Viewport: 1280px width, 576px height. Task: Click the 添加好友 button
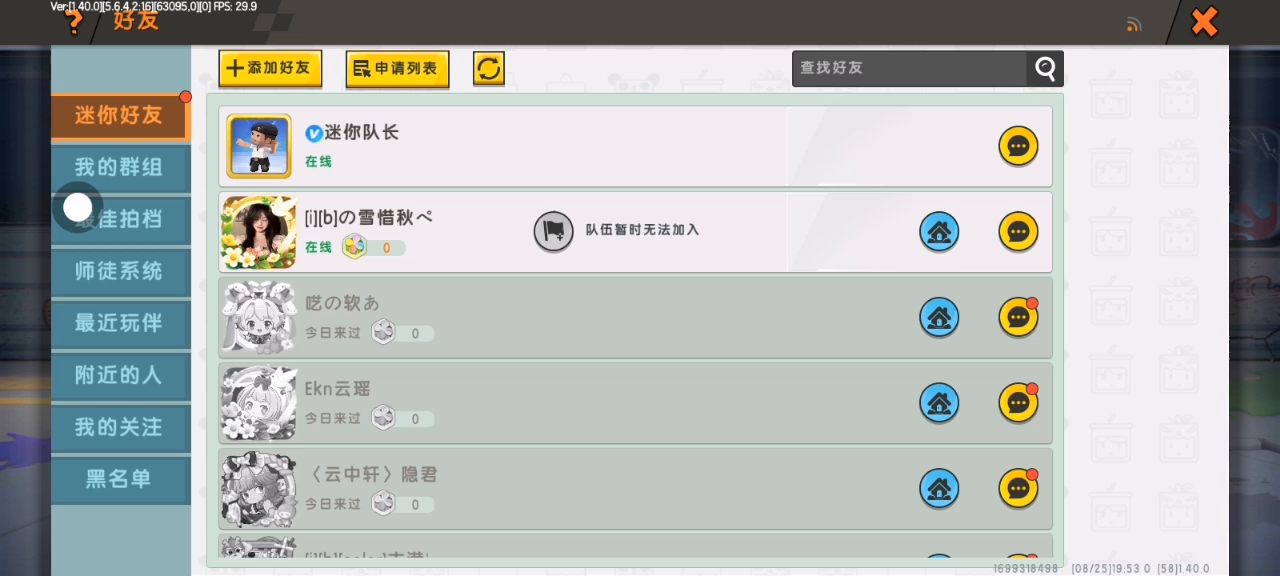pyautogui.click(x=270, y=68)
